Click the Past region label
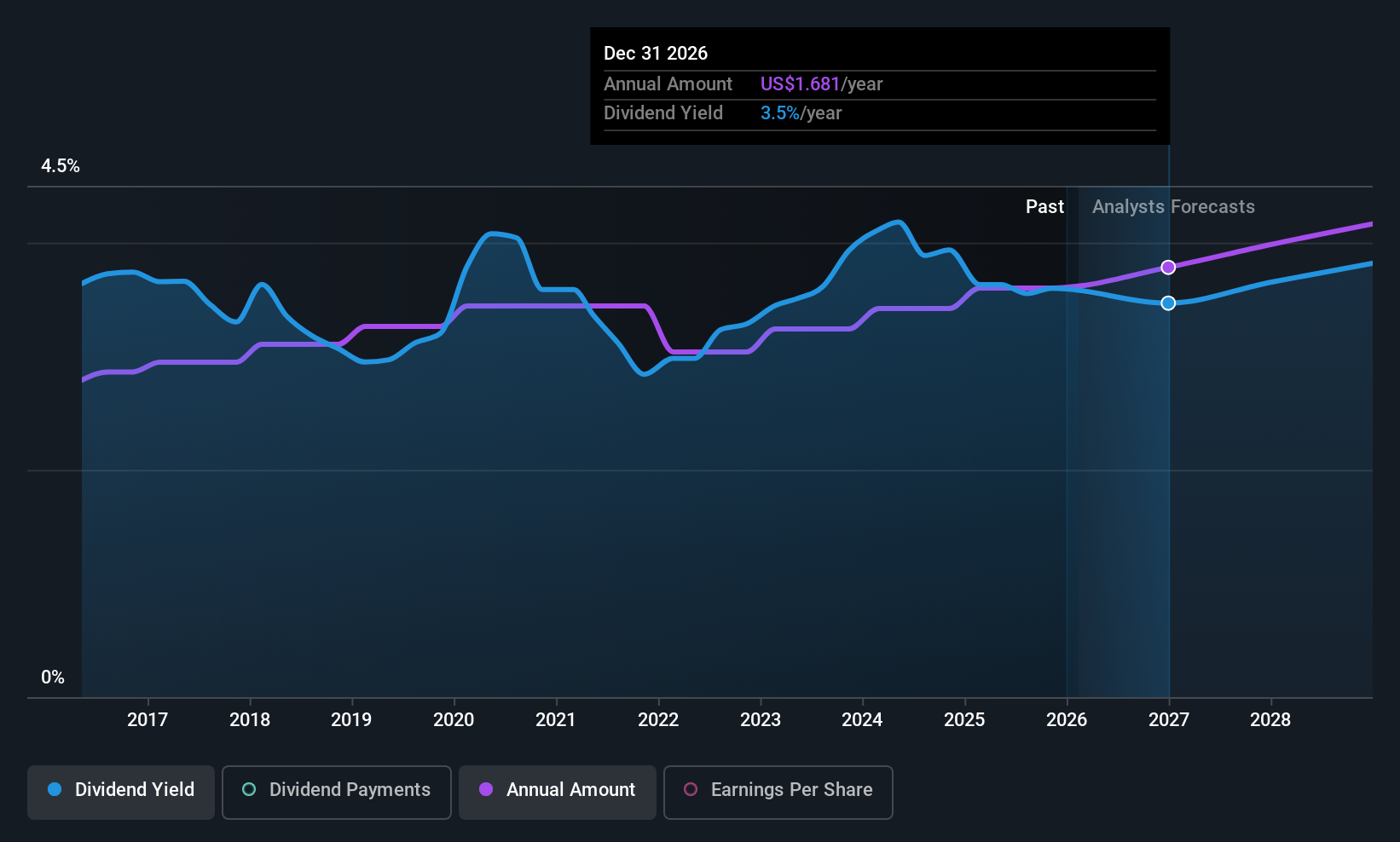Viewport: 1400px width, 842px height. pyautogui.click(x=1044, y=207)
